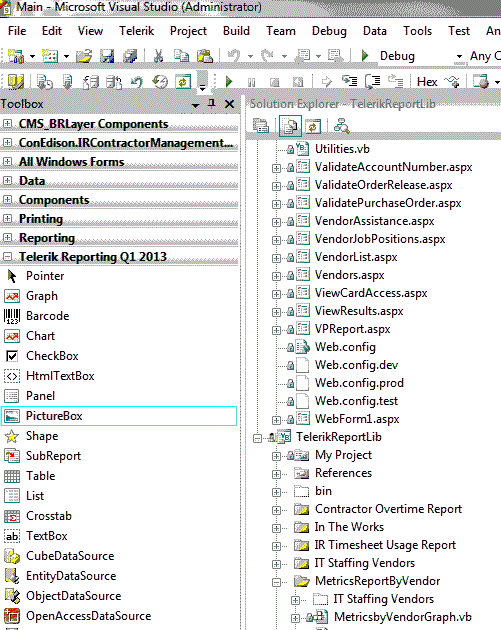Open the Team menu
501x630 pixels.
[x=280, y=31]
